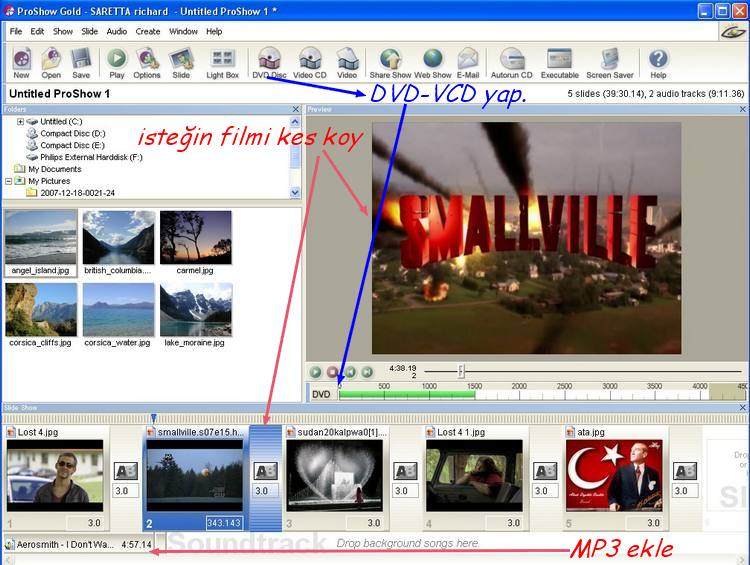Build an Executable output
750x565 pixels.
(560, 63)
